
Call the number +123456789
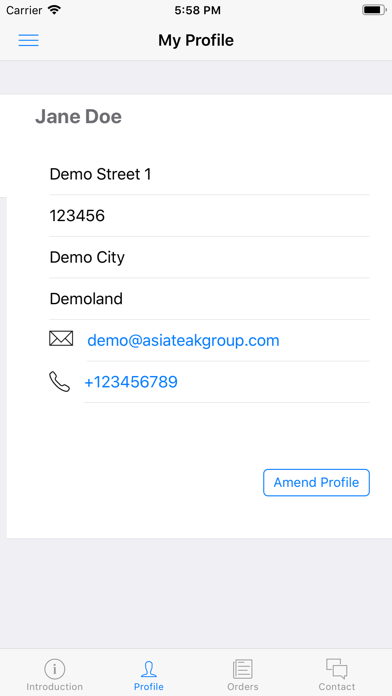pos(131,382)
